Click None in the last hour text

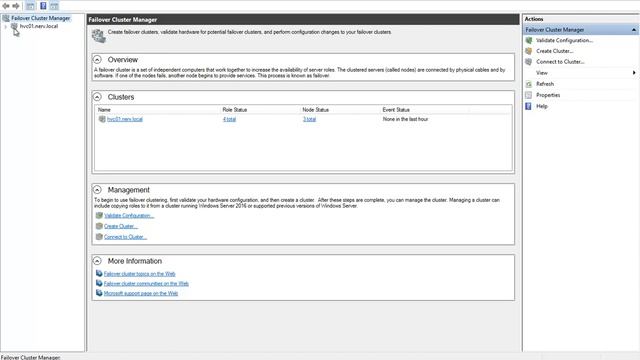click(x=405, y=119)
